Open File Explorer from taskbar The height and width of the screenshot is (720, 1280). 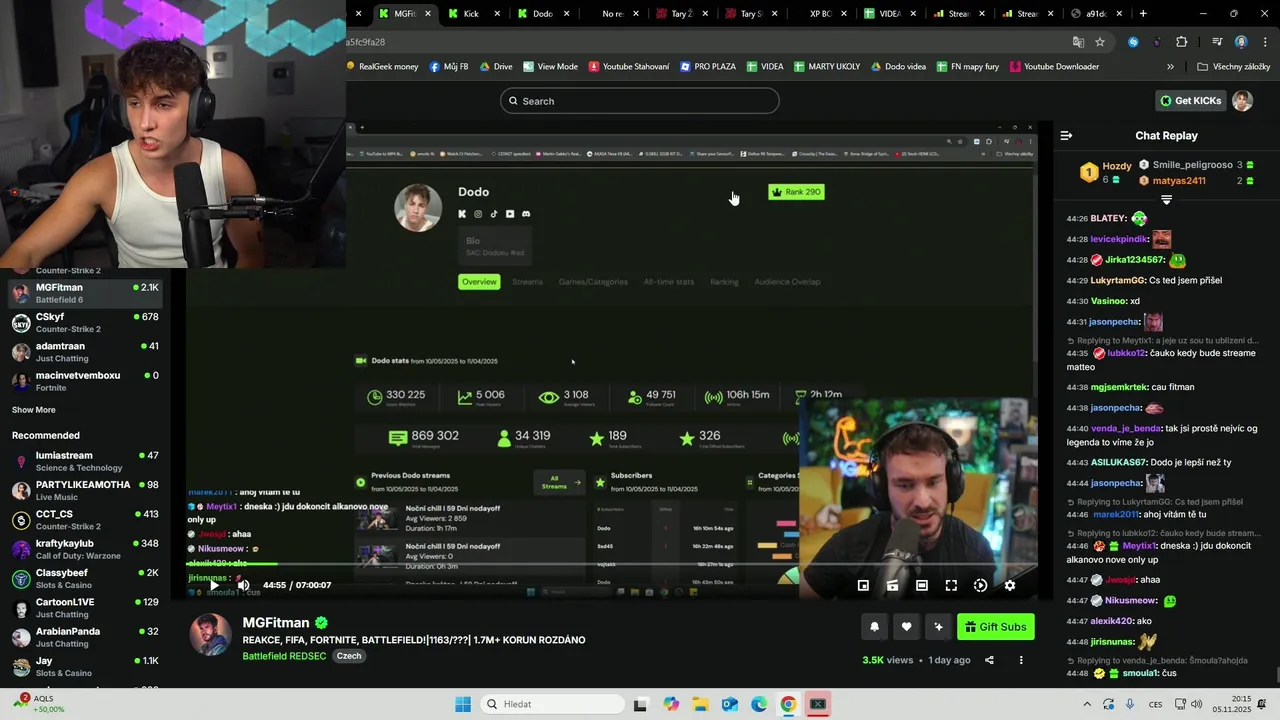click(x=700, y=704)
